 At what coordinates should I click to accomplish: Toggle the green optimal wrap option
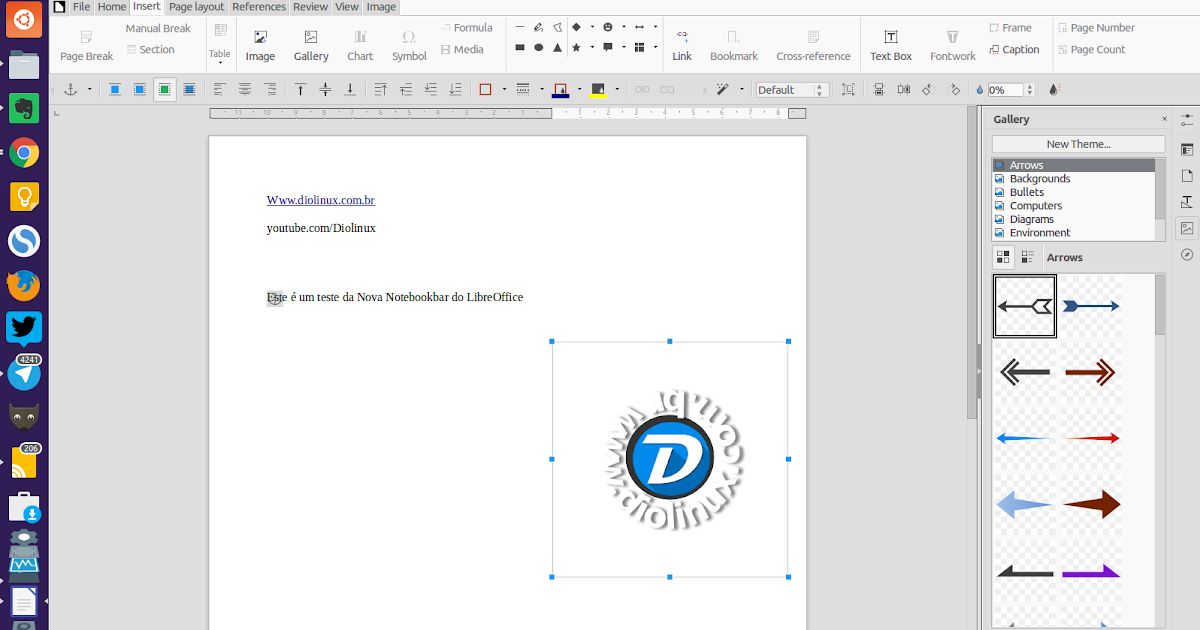pyautogui.click(x=164, y=89)
